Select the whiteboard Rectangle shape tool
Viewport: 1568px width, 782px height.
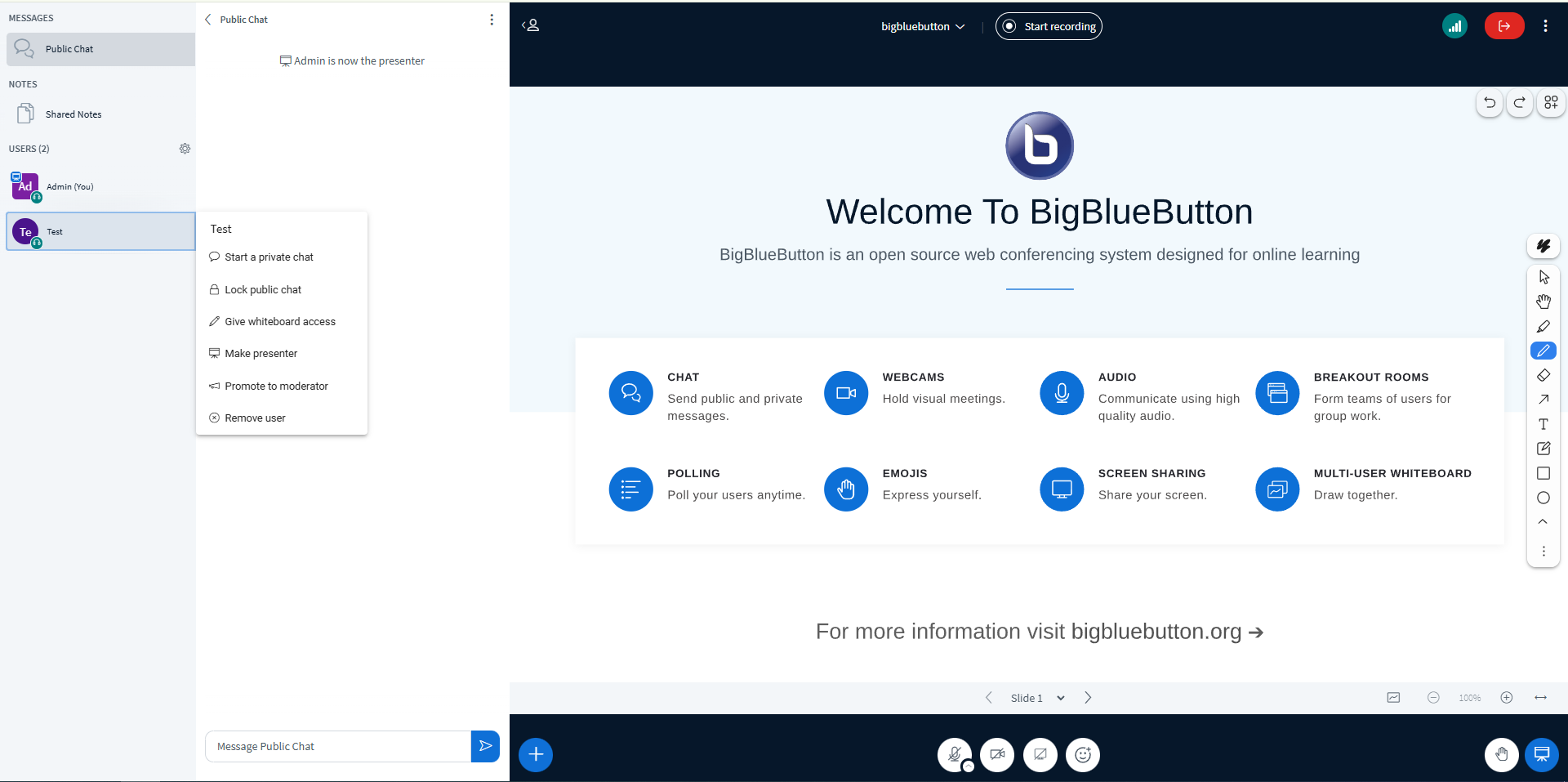pyautogui.click(x=1543, y=473)
